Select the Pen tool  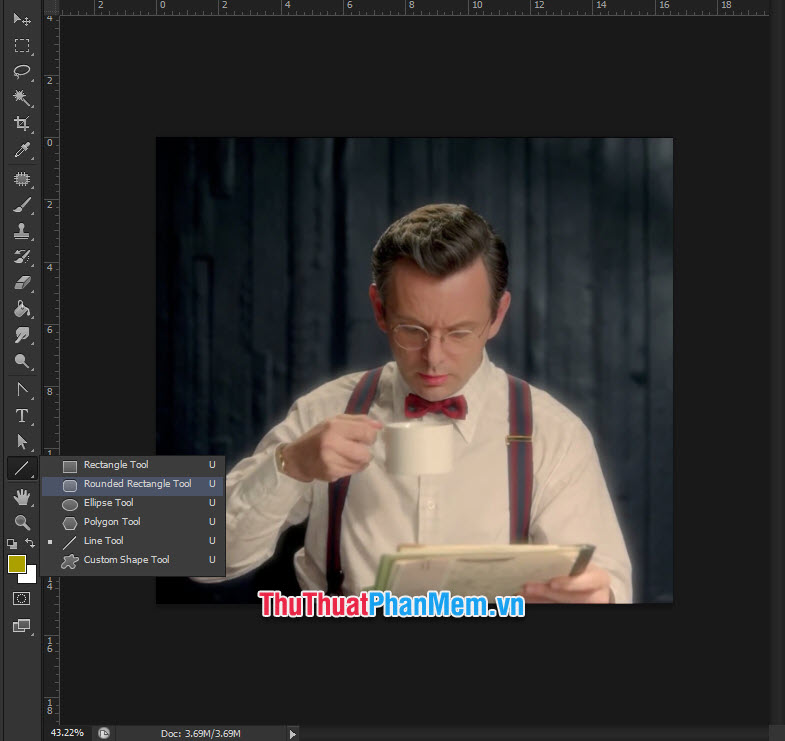(x=22, y=390)
